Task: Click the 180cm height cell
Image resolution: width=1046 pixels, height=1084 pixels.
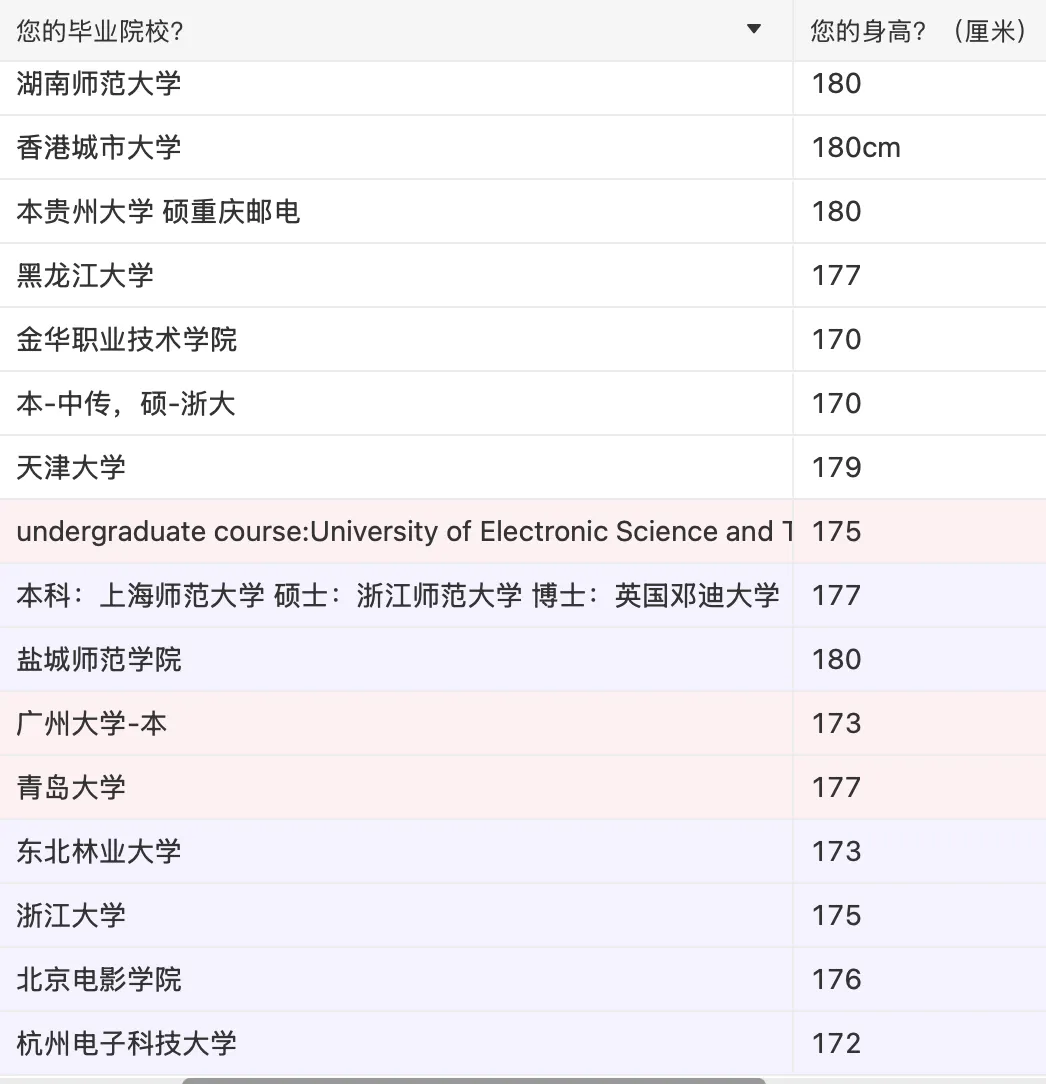Action: click(x=856, y=148)
